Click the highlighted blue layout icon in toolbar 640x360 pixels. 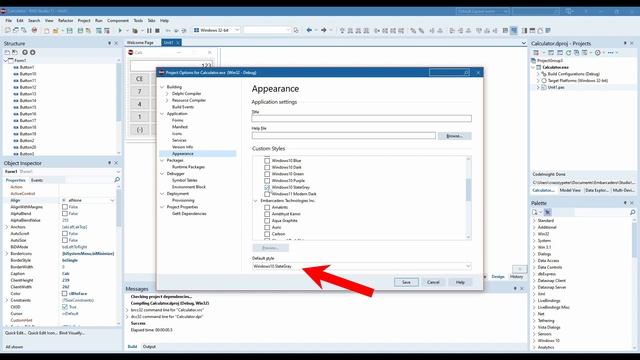pos(514,30)
